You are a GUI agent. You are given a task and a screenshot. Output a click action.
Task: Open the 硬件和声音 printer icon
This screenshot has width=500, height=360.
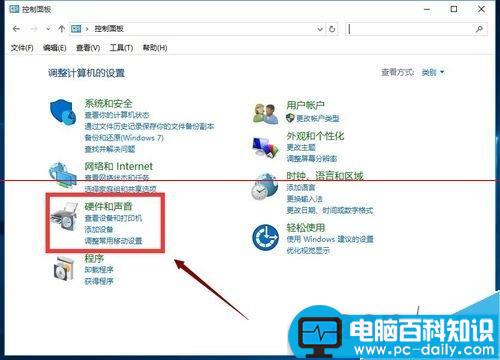click(64, 216)
